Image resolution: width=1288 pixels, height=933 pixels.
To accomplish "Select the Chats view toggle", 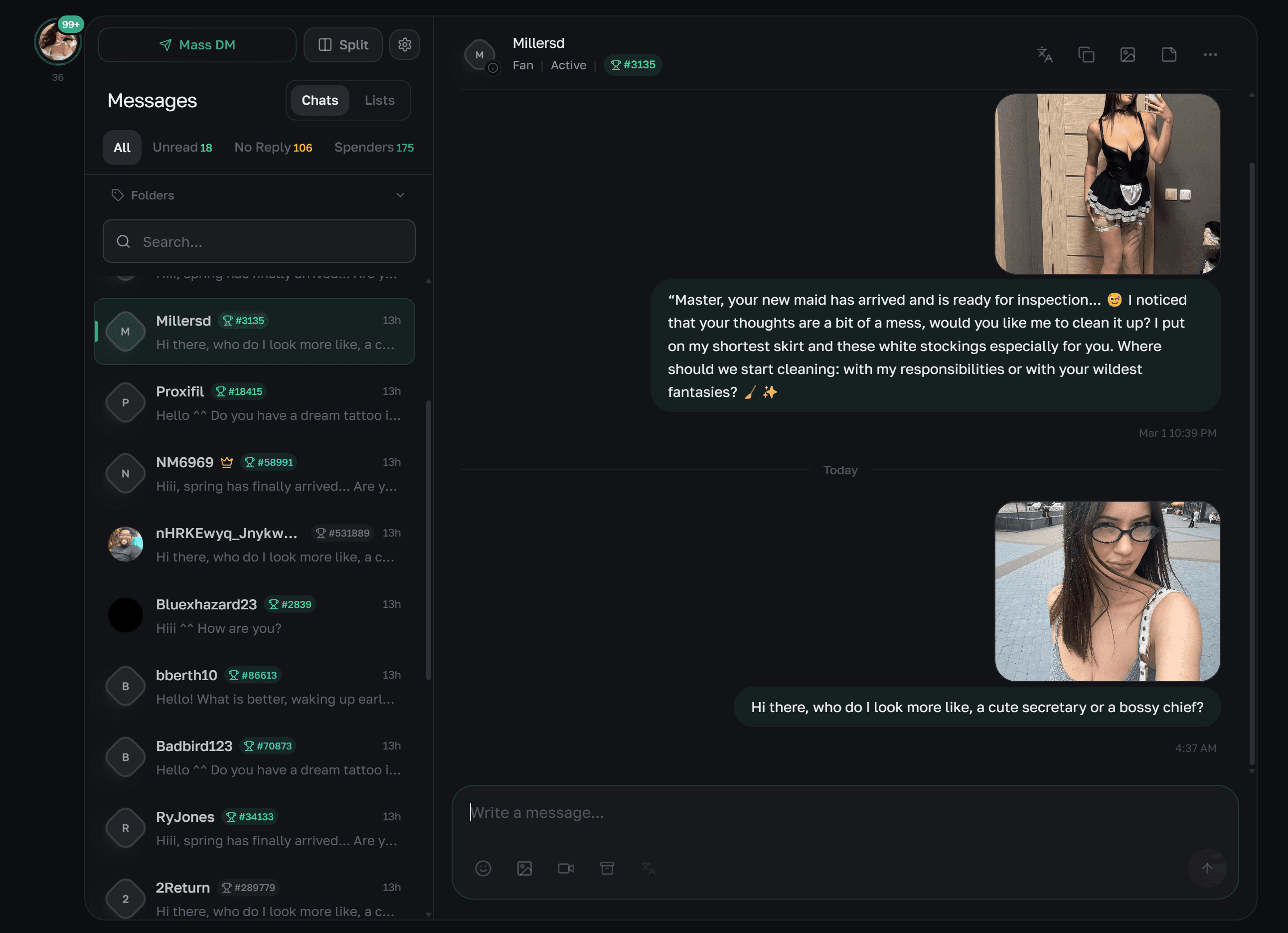I will 320,100.
